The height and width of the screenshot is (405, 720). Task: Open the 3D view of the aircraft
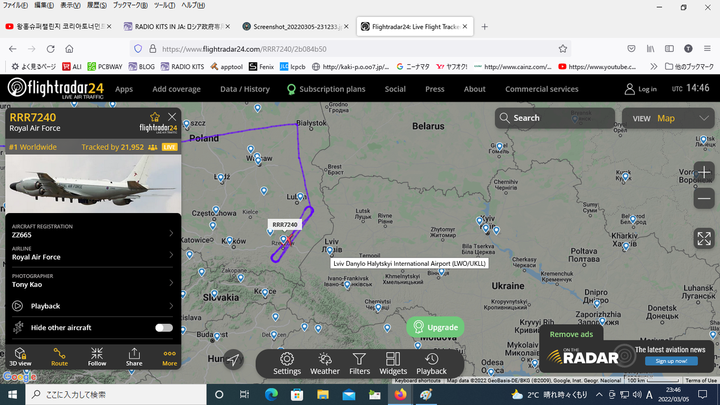20,356
